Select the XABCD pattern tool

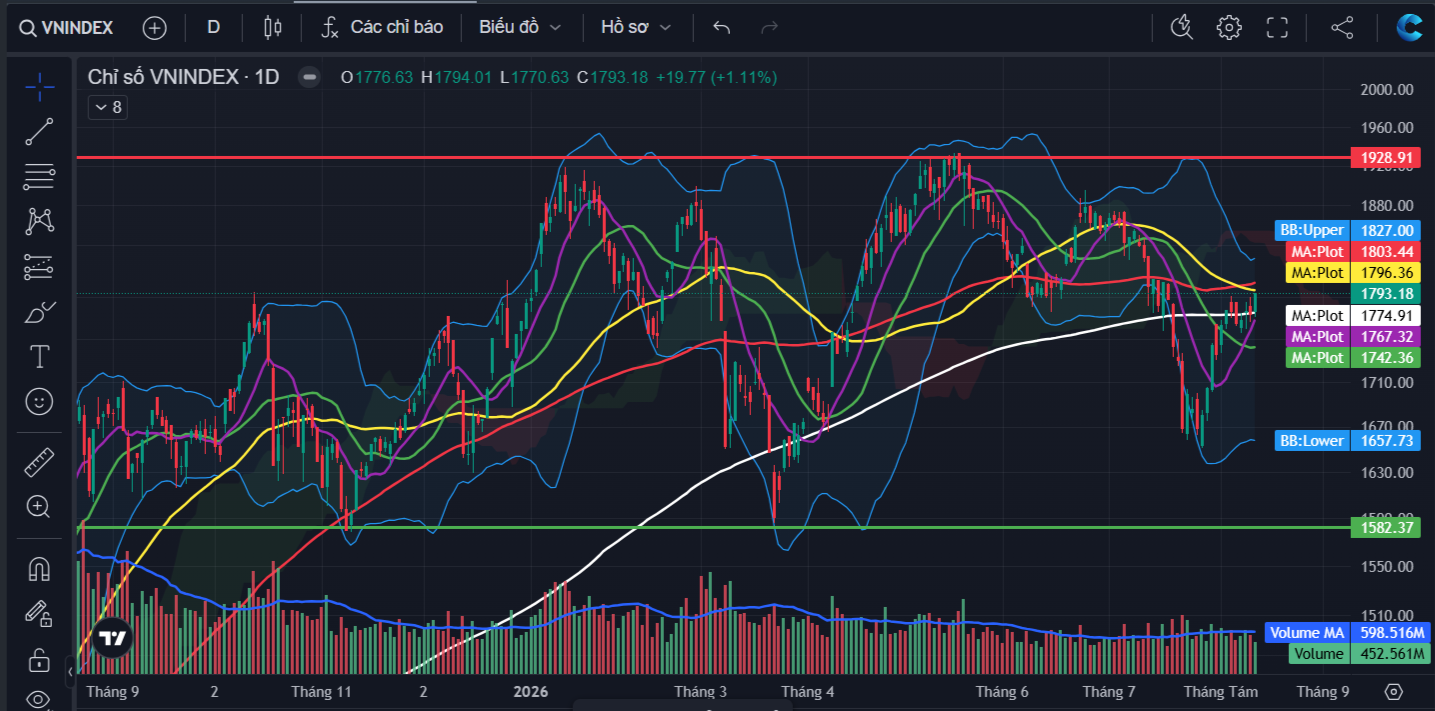(39, 221)
